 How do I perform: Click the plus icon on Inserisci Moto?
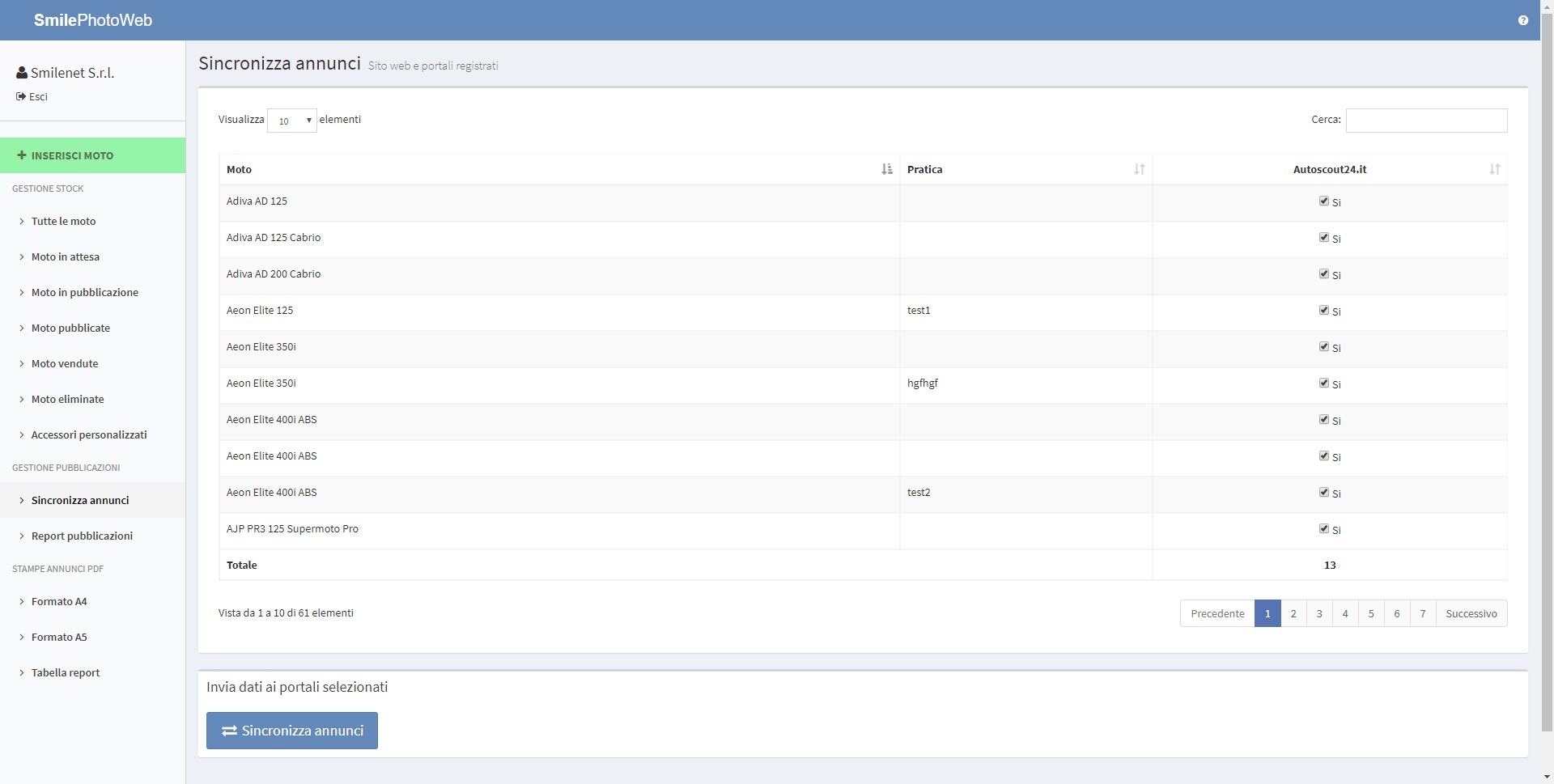22,155
